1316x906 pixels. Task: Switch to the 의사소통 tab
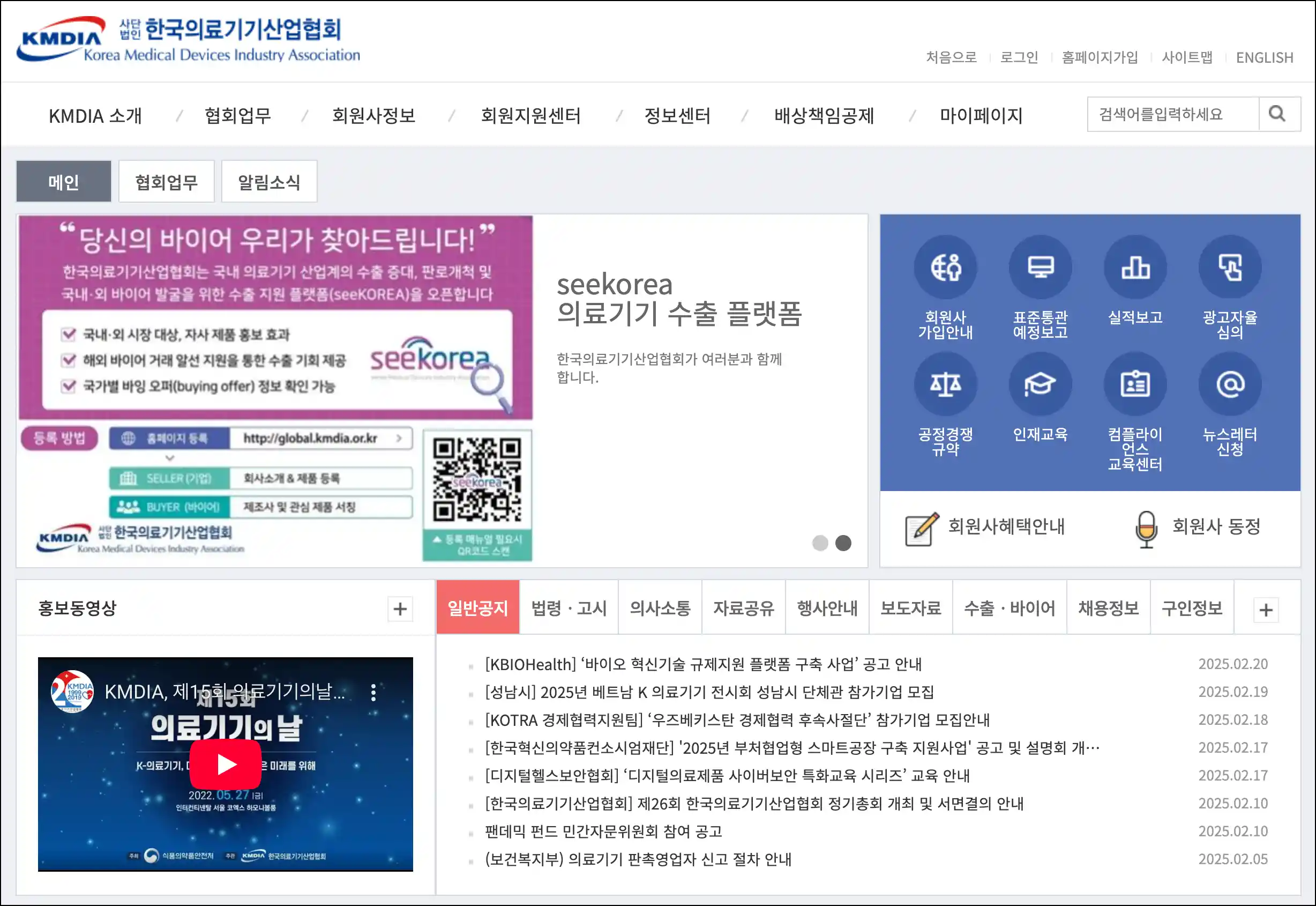(x=660, y=607)
